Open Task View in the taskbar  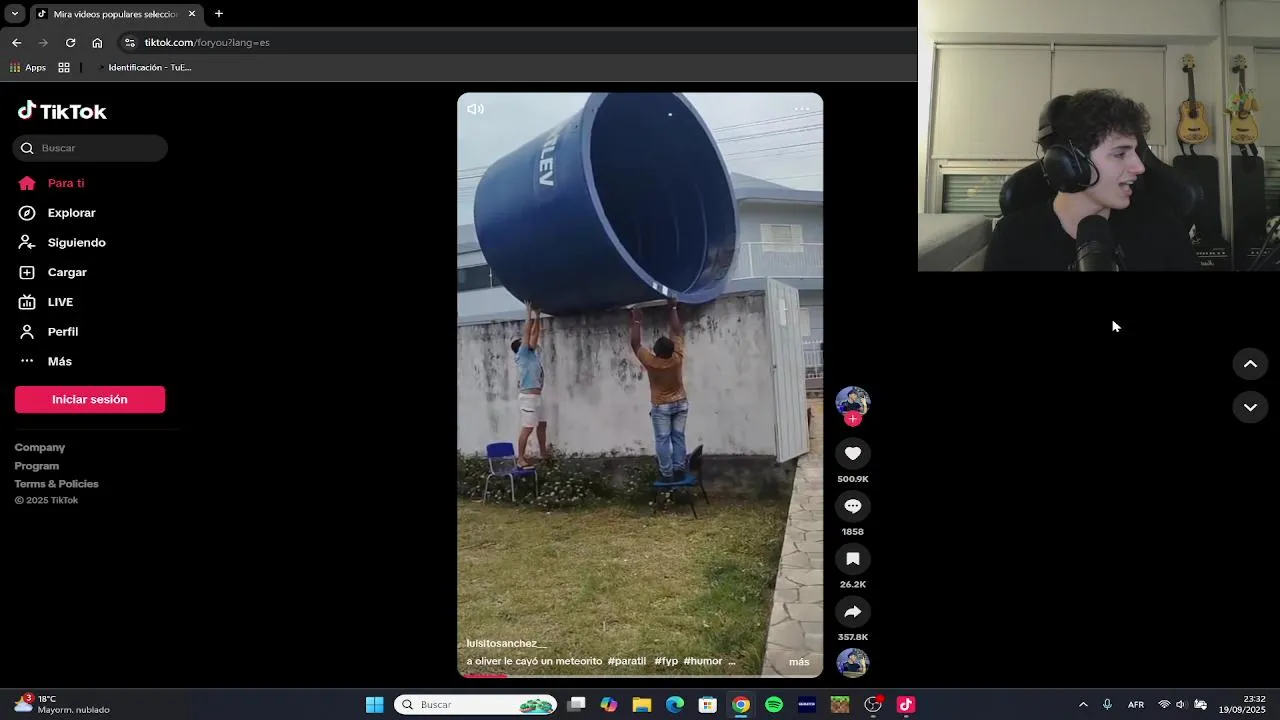pyautogui.click(x=576, y=705)
